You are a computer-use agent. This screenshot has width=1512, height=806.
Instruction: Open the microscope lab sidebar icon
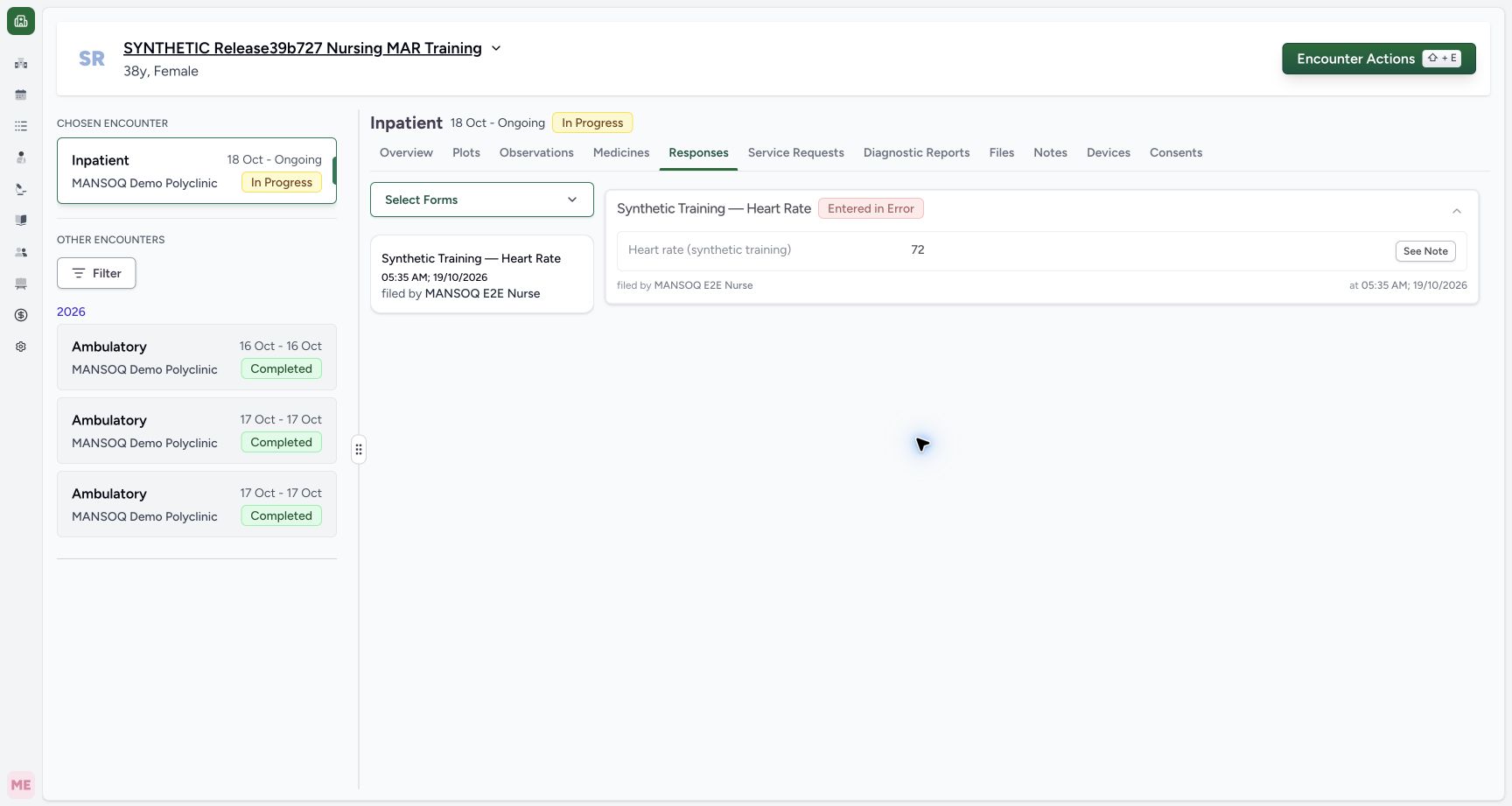pos(21,189)
